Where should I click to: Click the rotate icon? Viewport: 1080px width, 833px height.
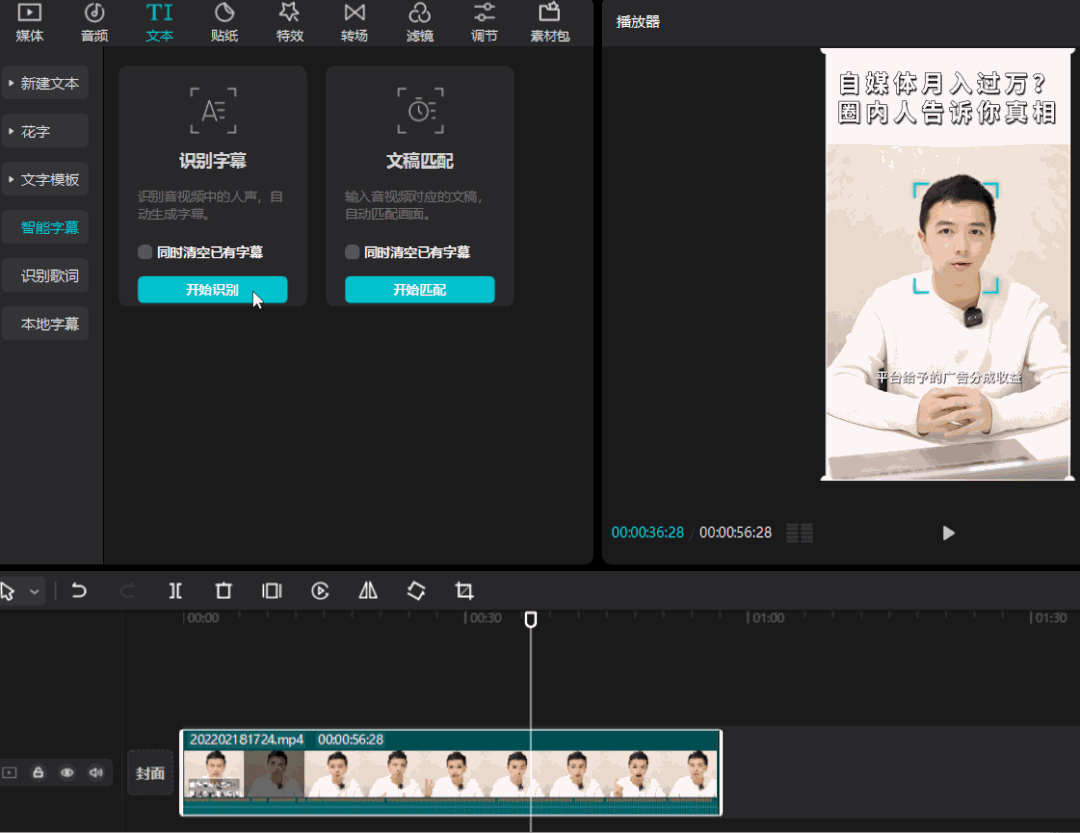[416, 590]
